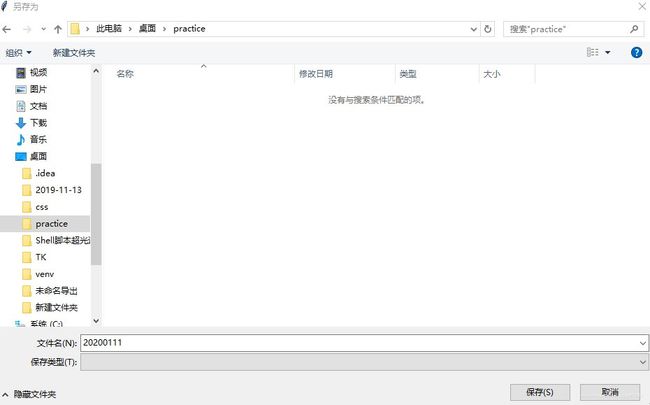This screenshot has width=650, height=405.
Task: Open the 组织 menu
Action: (x=19, y=53)
